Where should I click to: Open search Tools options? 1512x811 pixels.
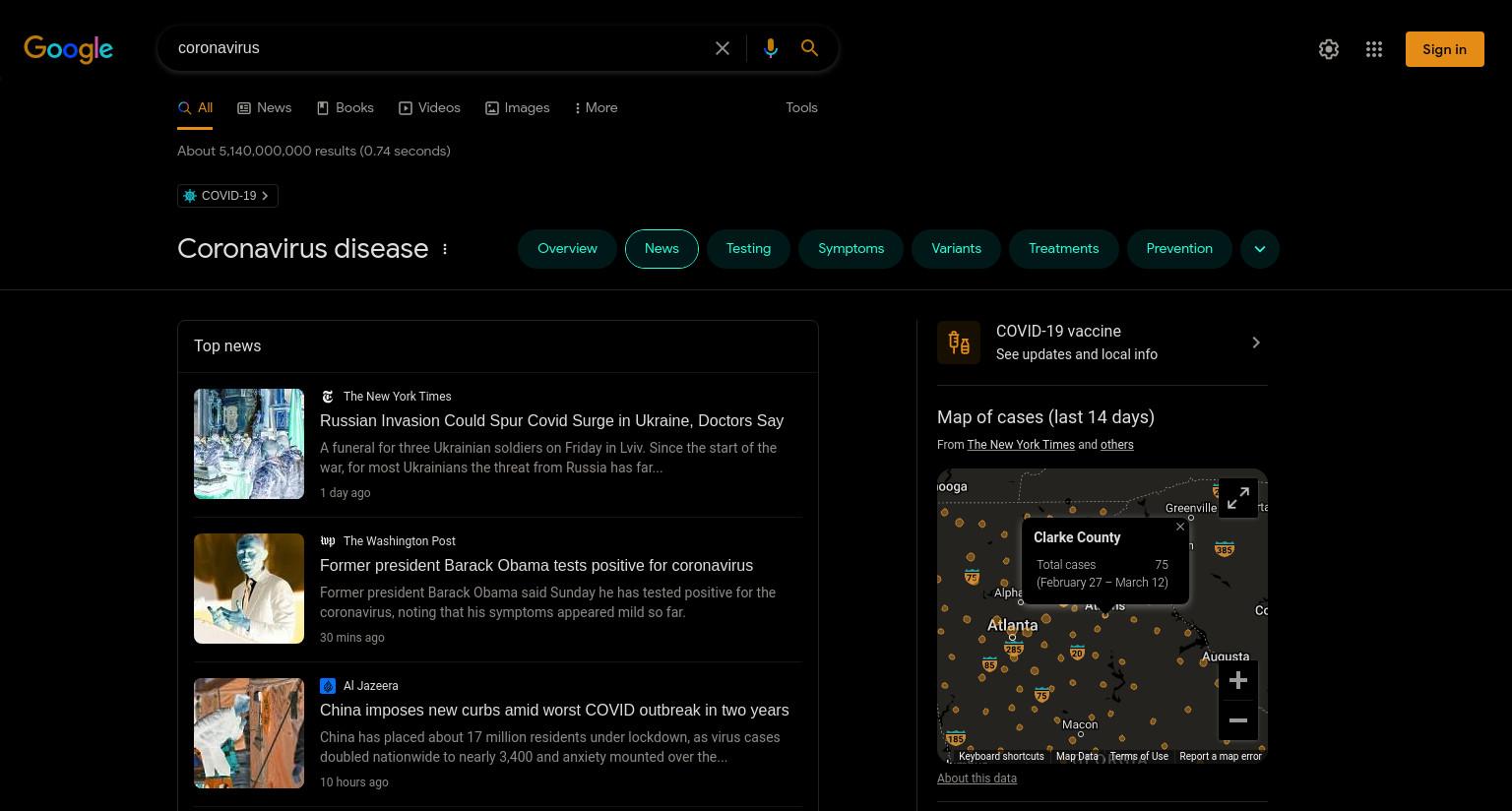pyautogui.click(x=801, y=108)
